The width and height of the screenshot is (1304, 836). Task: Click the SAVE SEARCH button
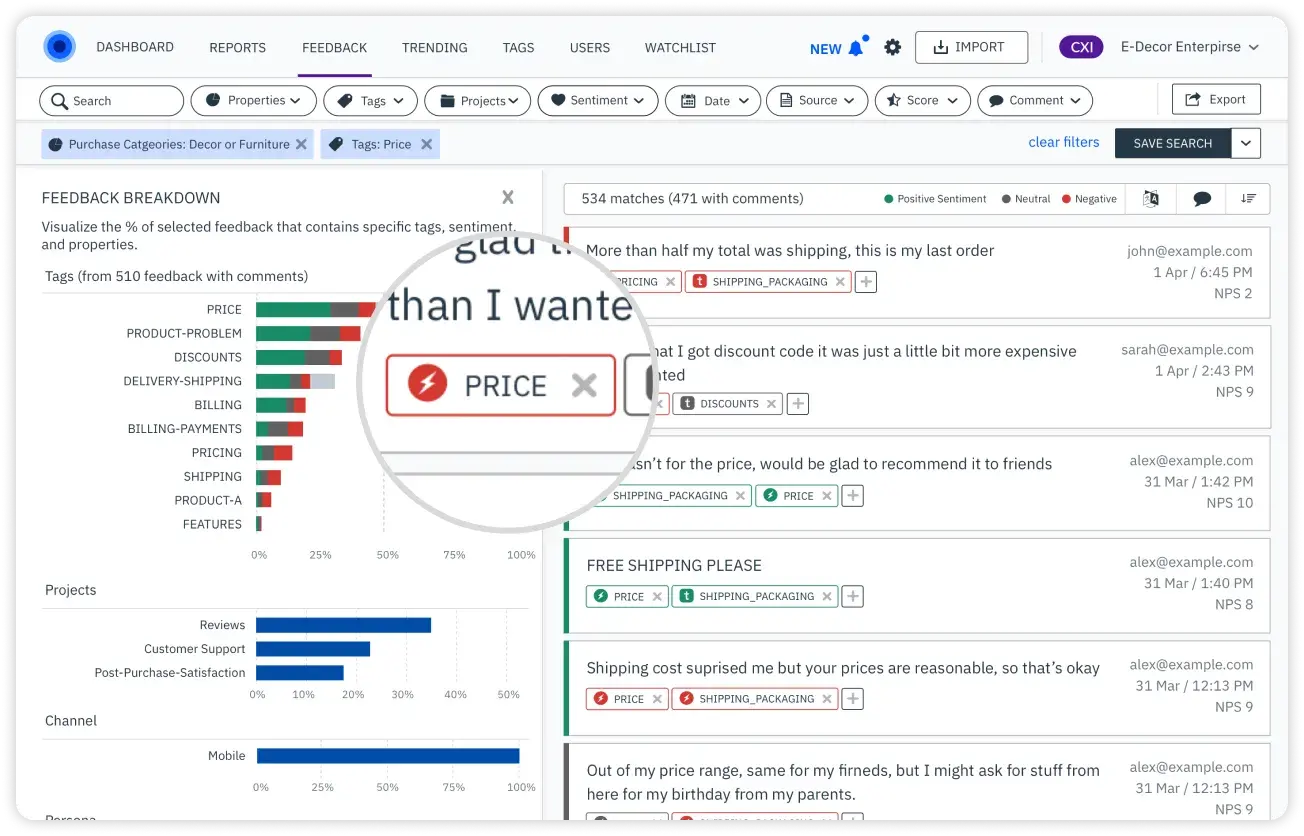point(1173,143)
